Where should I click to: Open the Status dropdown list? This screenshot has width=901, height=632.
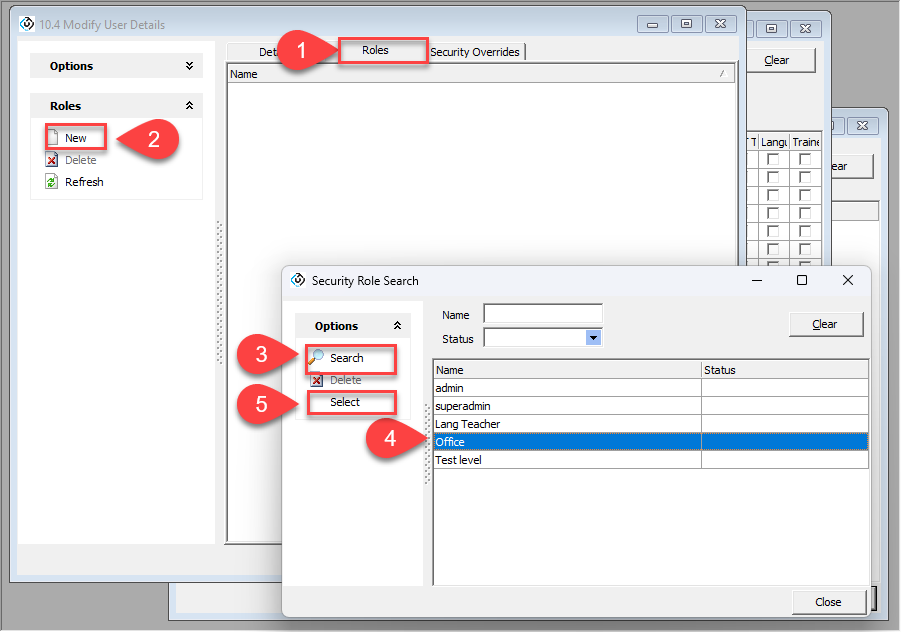click(594, 338)
